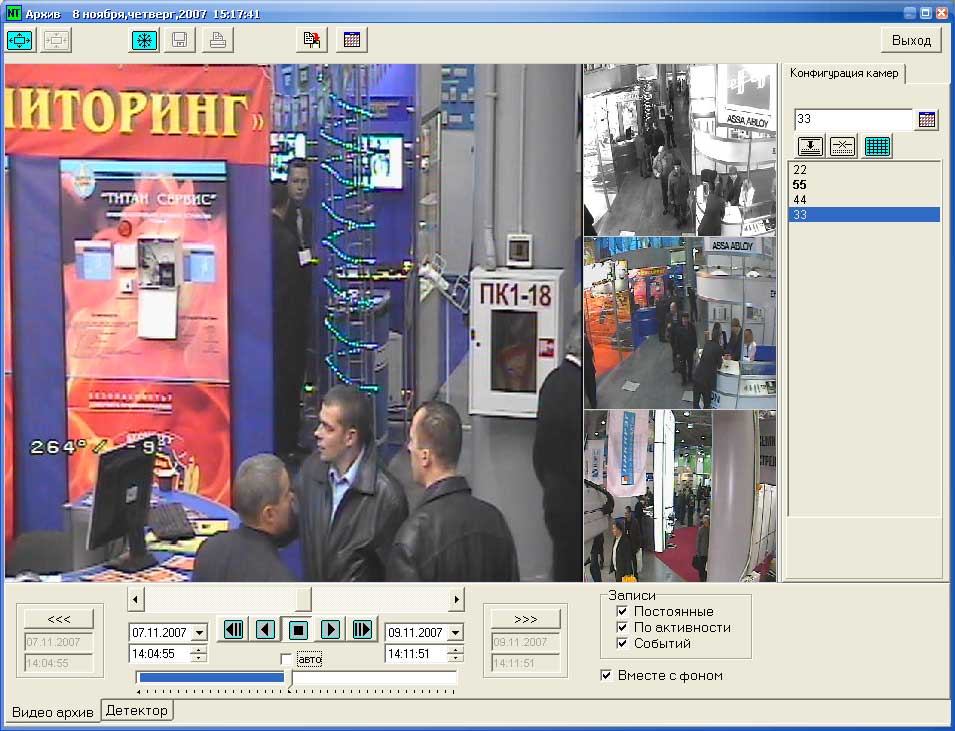Expand the 09.11.2007 end date dropdown
This screenshot has width=955, height=731.
455,633
